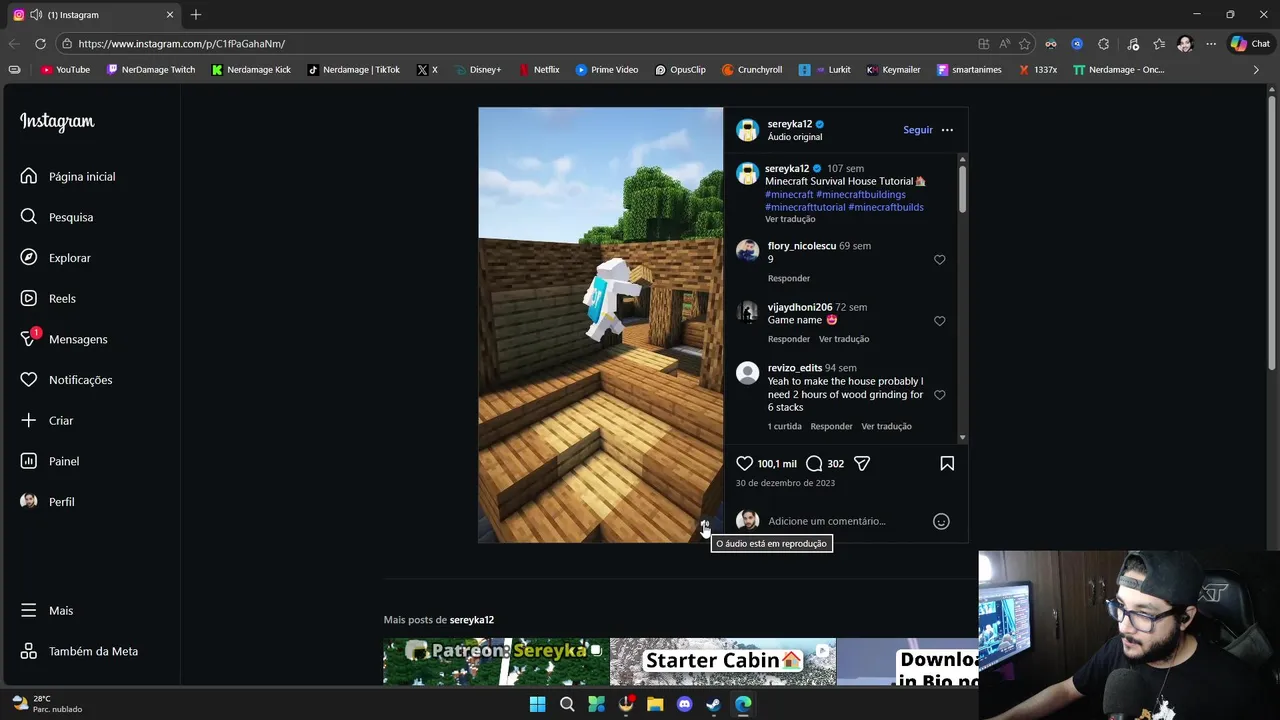Click address bar URL
Screen dimensions: 1280x720
pos(182,44)
